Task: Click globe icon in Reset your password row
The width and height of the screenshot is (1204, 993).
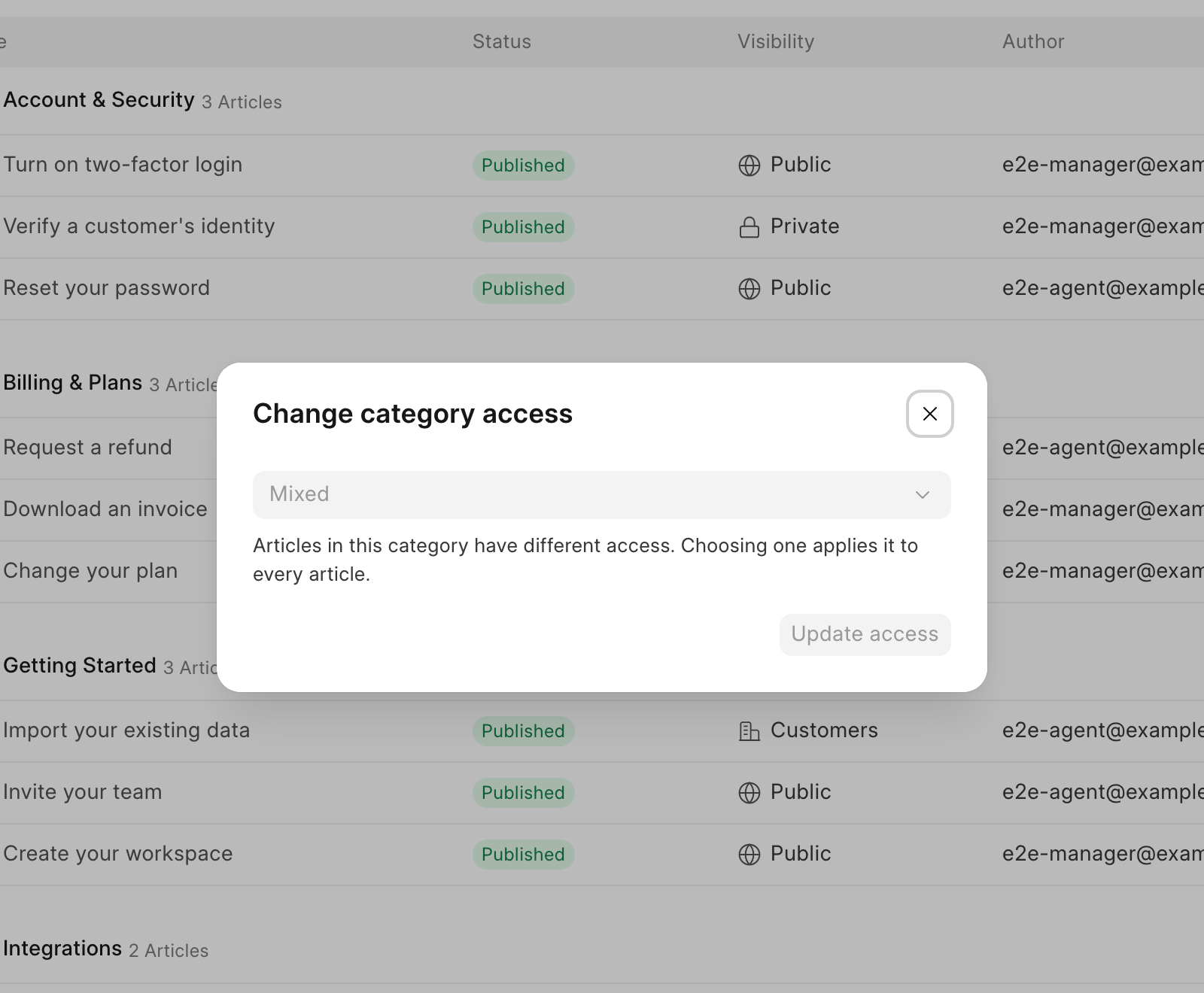Action: (749, 289)
